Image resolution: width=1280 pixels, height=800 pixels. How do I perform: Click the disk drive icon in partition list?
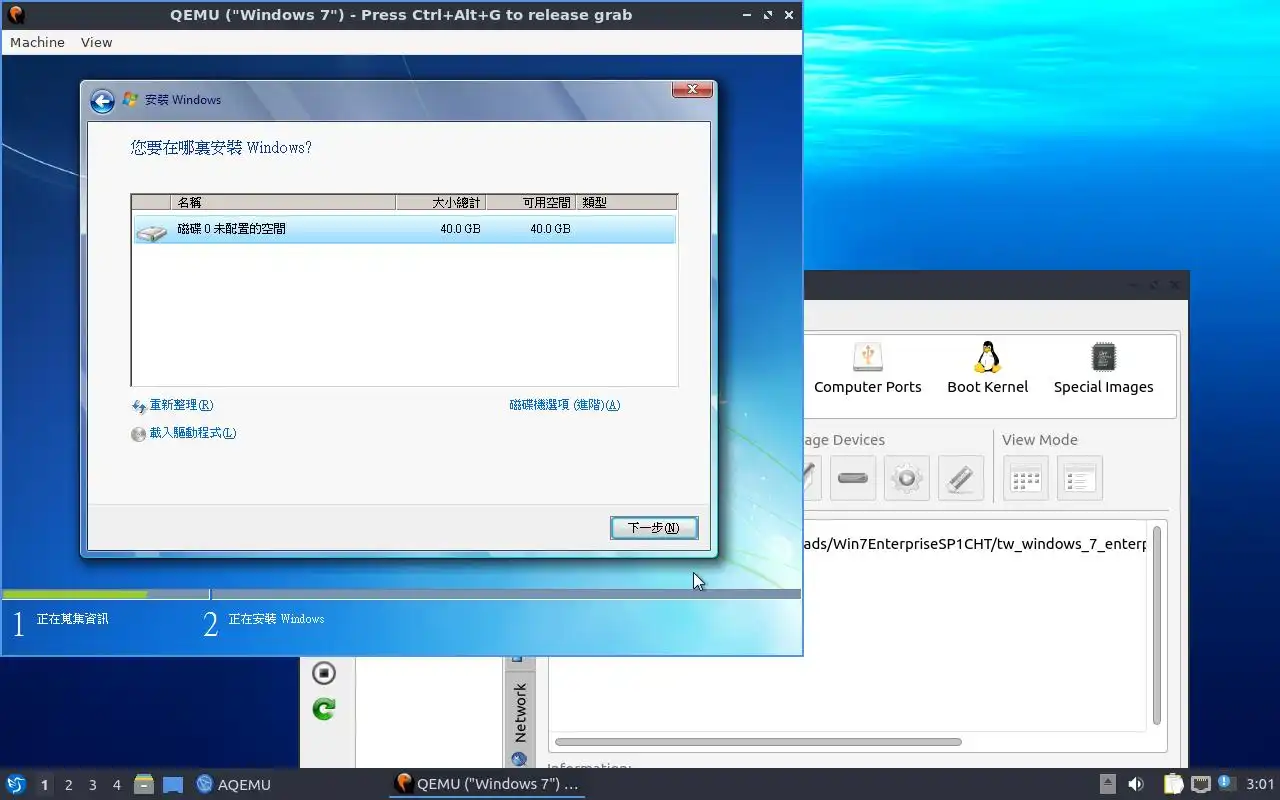152,232
